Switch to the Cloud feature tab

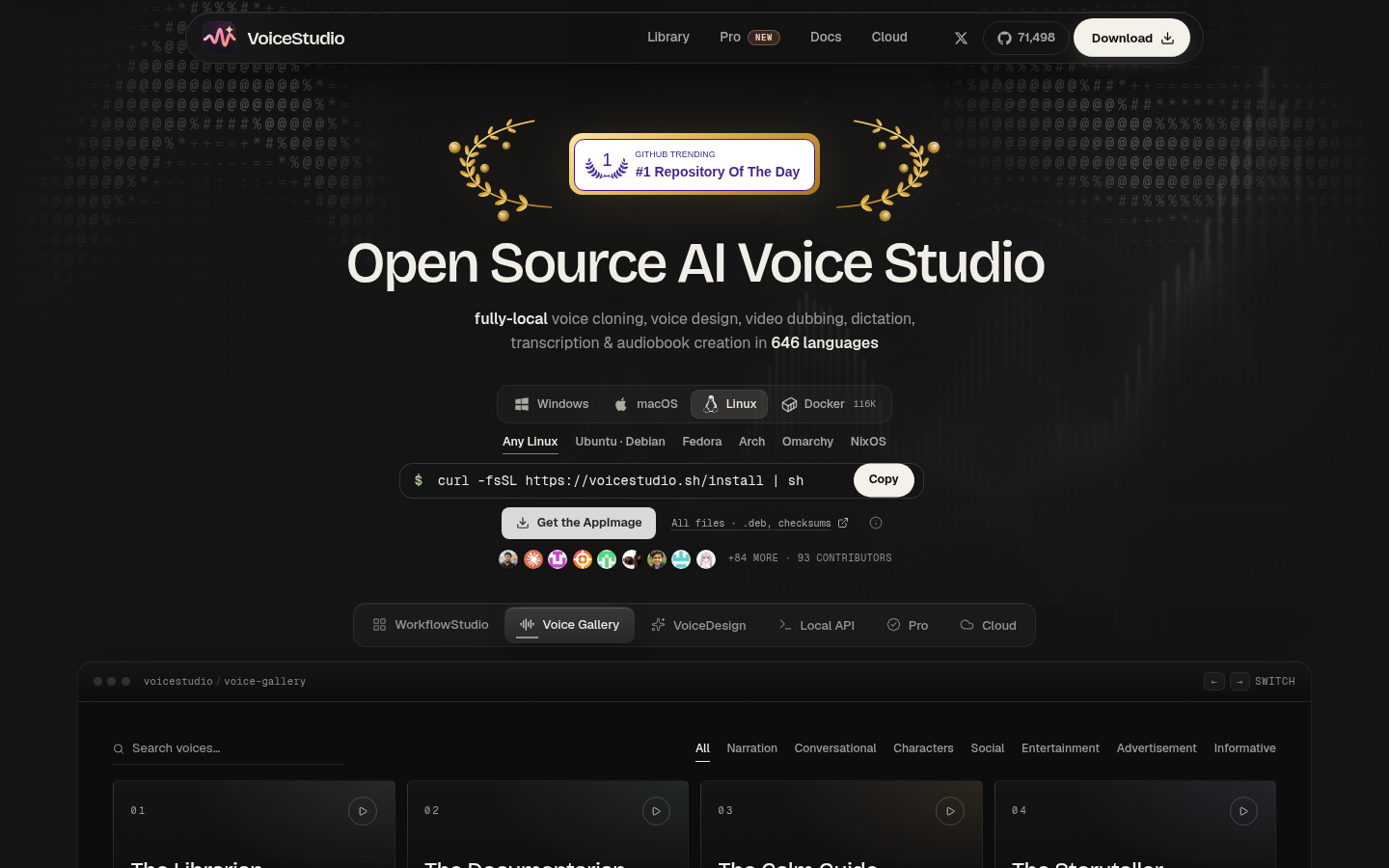tap(989, 625)
